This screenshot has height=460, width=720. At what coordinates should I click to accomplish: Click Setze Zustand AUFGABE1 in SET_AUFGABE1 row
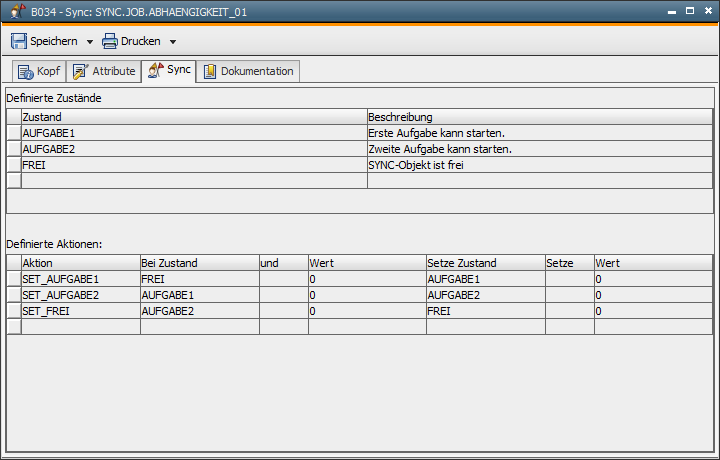coord(486,279)
